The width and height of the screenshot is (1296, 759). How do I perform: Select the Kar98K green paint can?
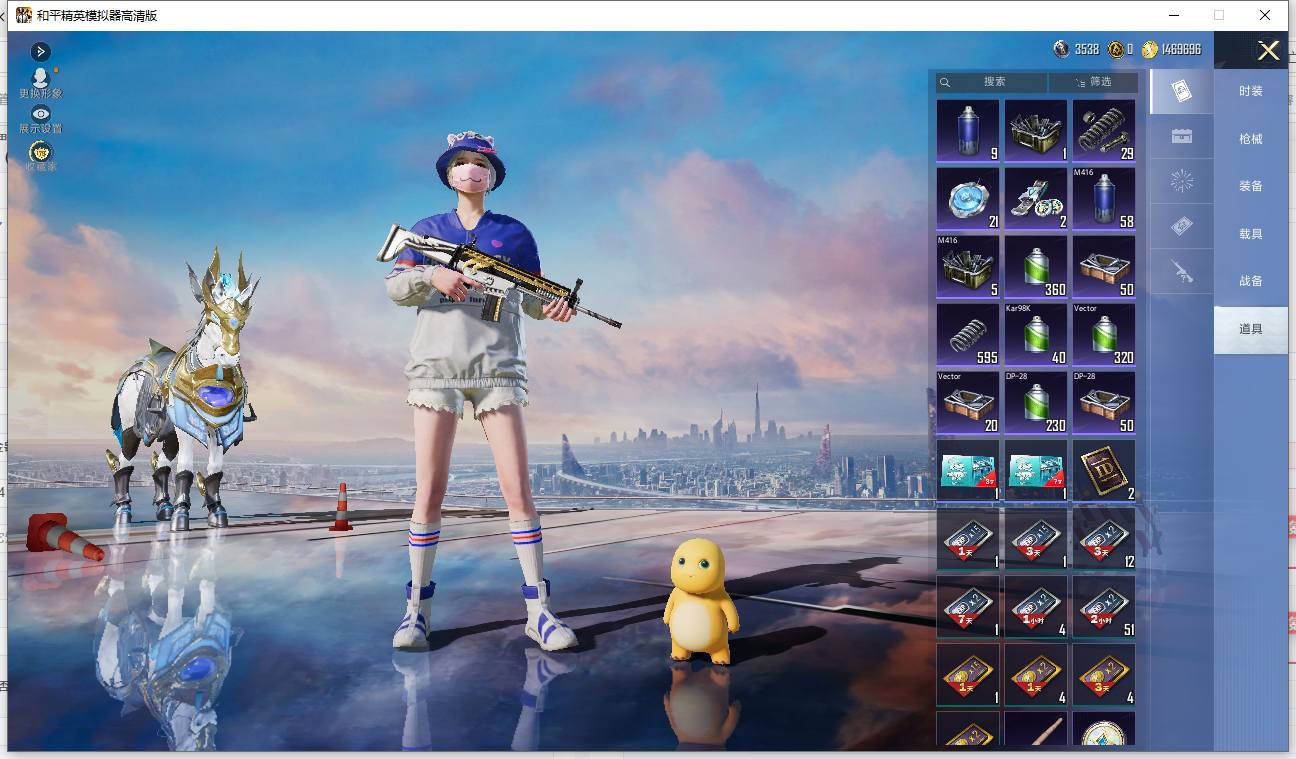(1036, 334)
